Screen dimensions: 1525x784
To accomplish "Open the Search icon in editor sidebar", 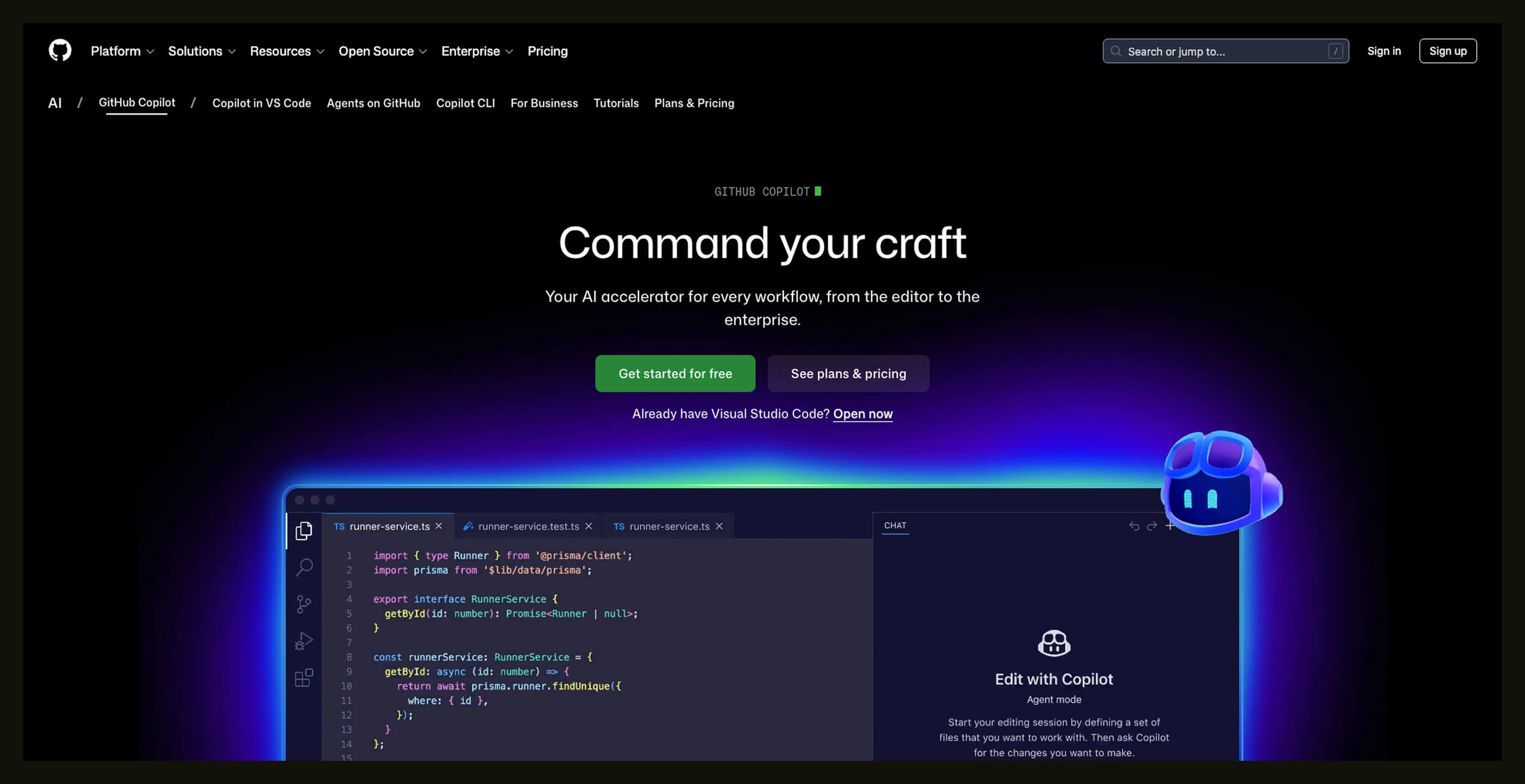I will [x=304, y=567].
